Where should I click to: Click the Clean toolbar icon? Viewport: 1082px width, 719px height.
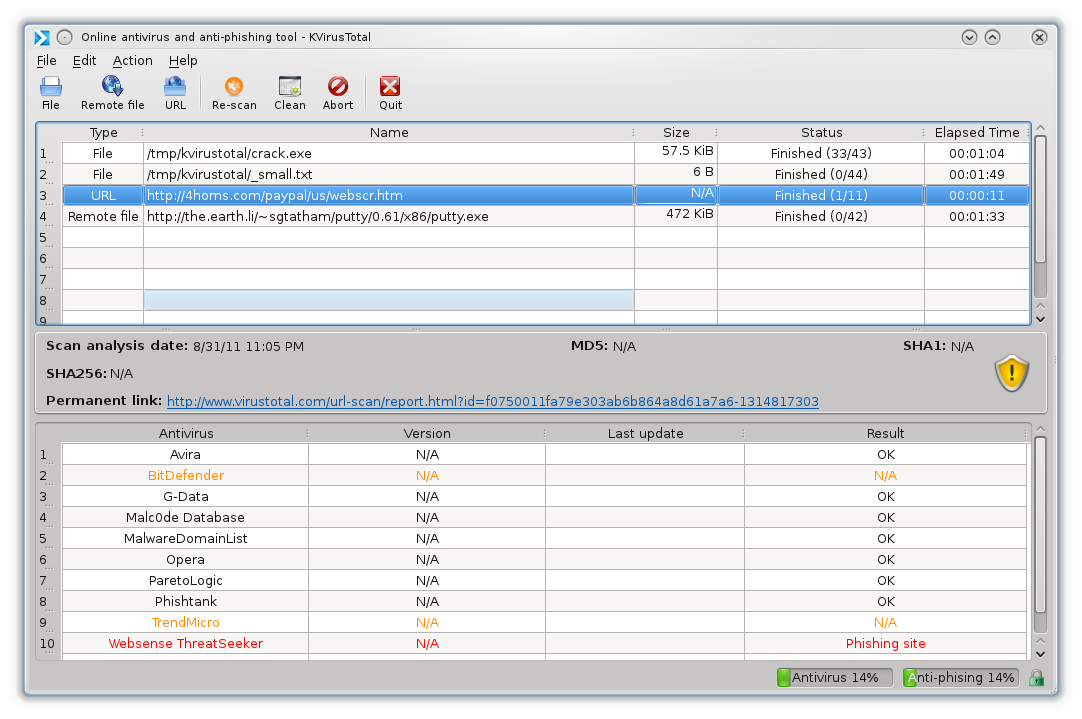click(x=290, y=93)
